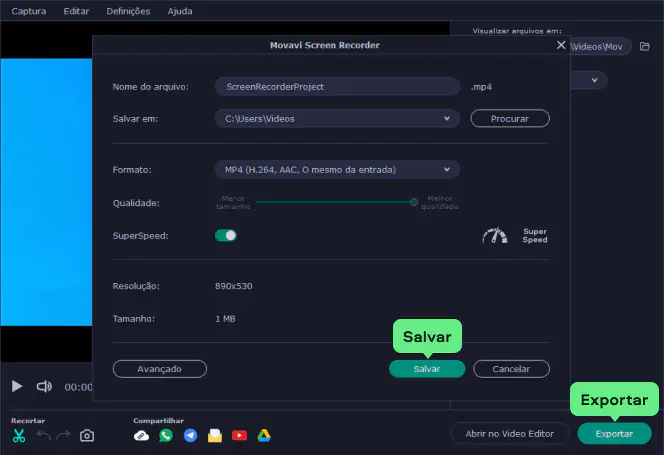This screenshot has height=455, width=664.
Task: Open the Definições menu
Action: tap(128, 11)
